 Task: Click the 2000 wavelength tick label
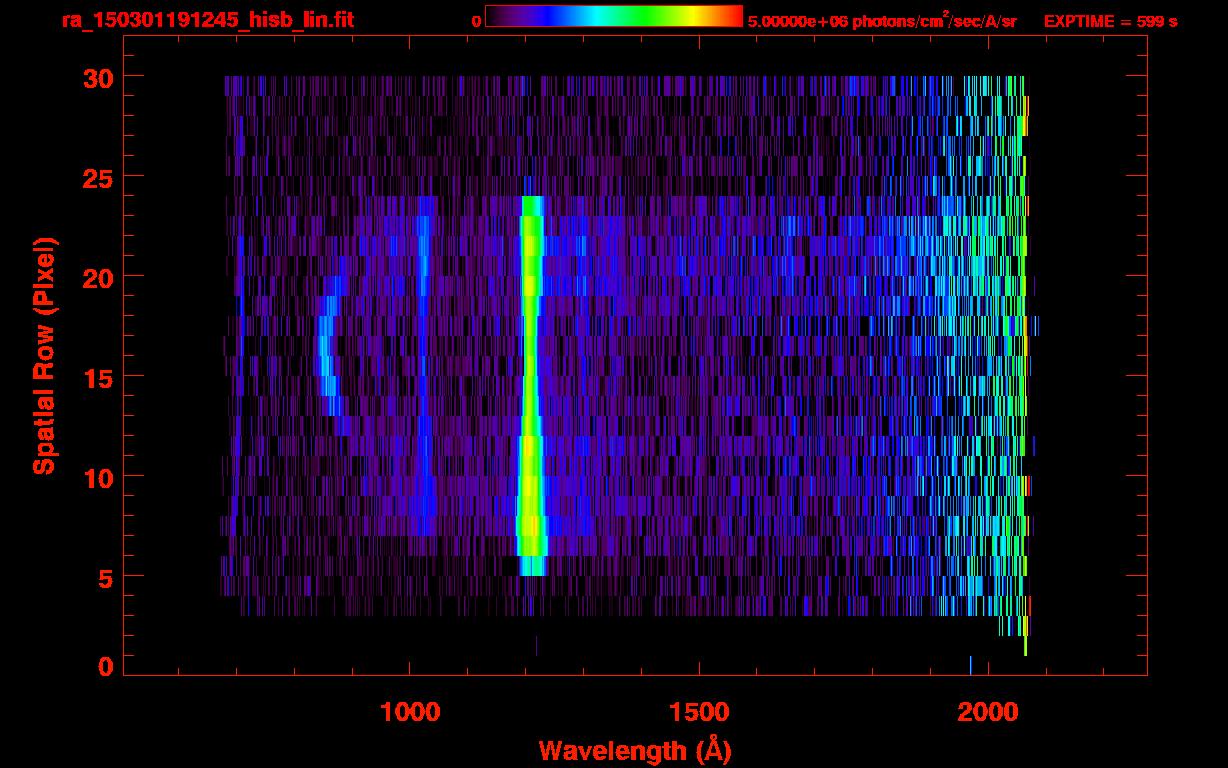(x=988, y=712)
